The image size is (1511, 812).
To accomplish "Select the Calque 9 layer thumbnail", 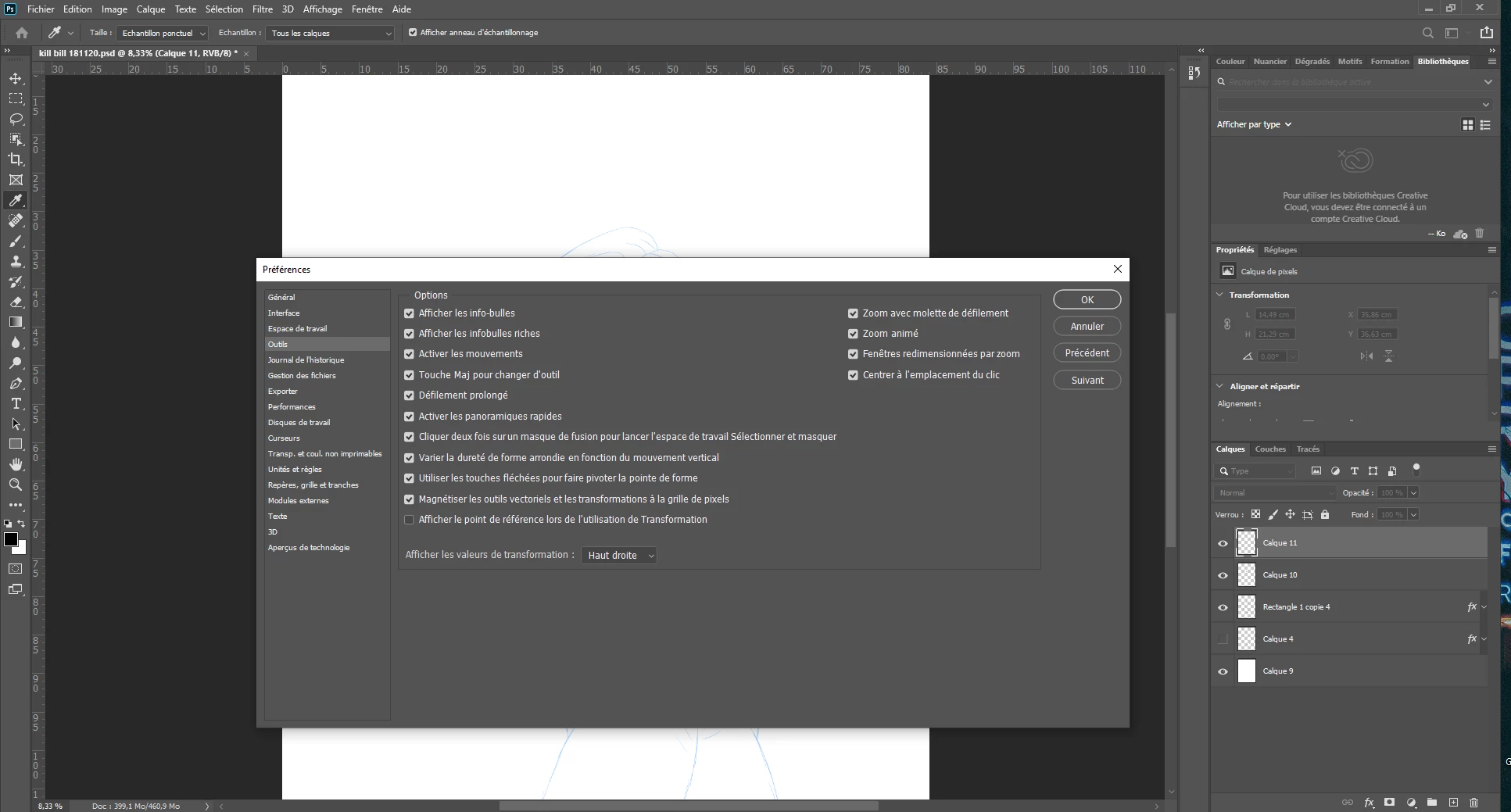I will pyautogui.click(x=1247, y=671).
